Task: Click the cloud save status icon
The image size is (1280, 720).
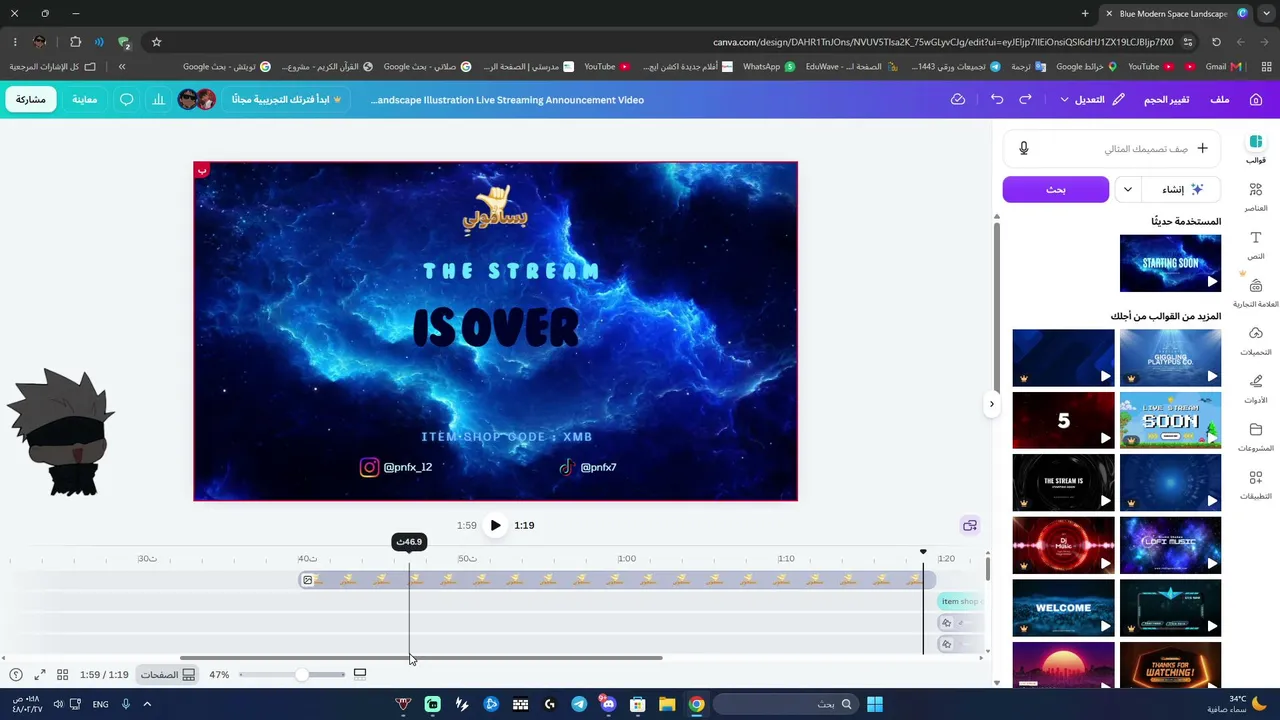Action: [x=958, y=100]
